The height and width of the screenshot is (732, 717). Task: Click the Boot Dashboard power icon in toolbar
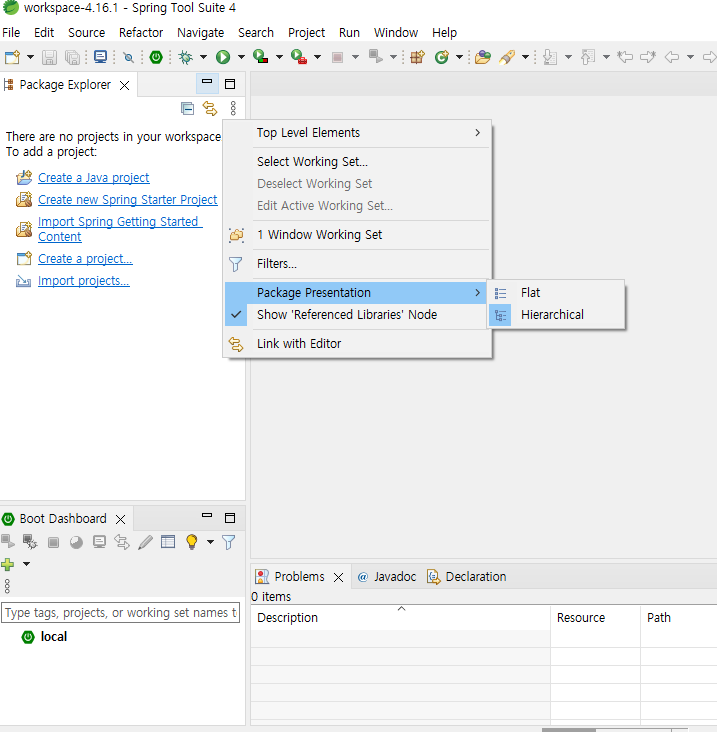(156, 57)
